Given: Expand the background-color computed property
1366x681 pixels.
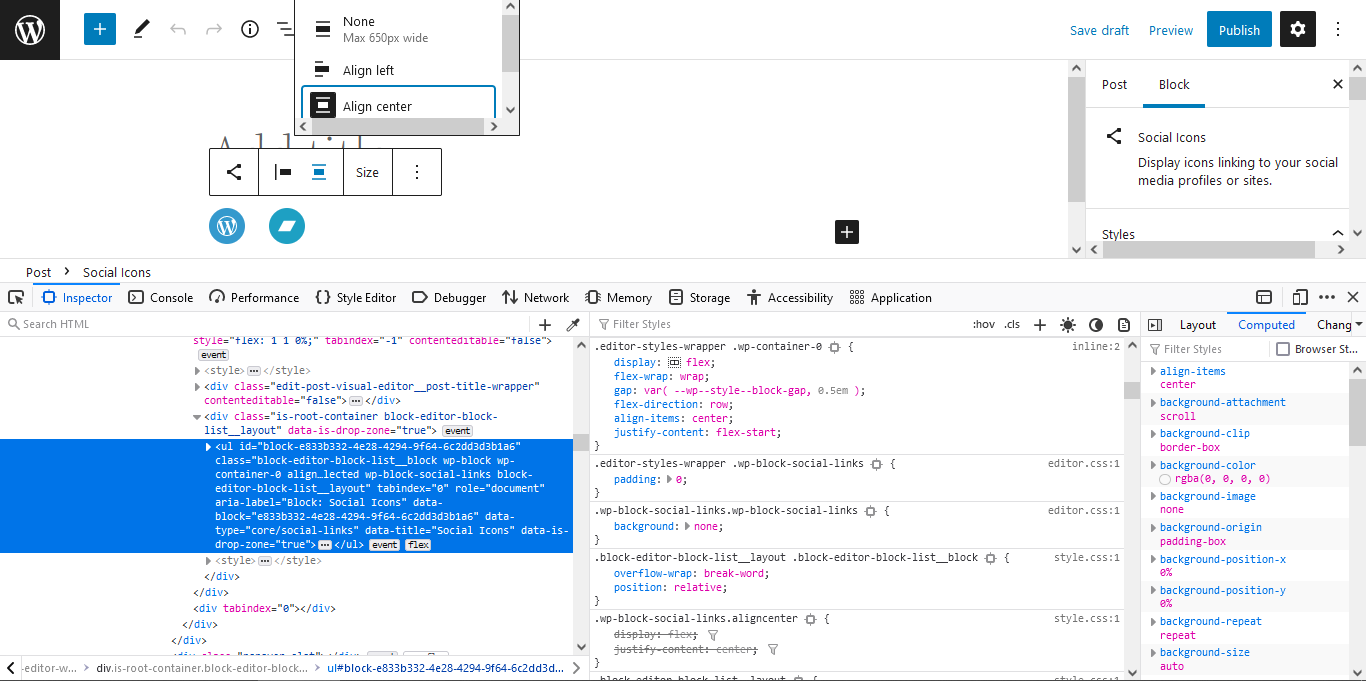Looking at the screenshot, I should point(1153,465).
